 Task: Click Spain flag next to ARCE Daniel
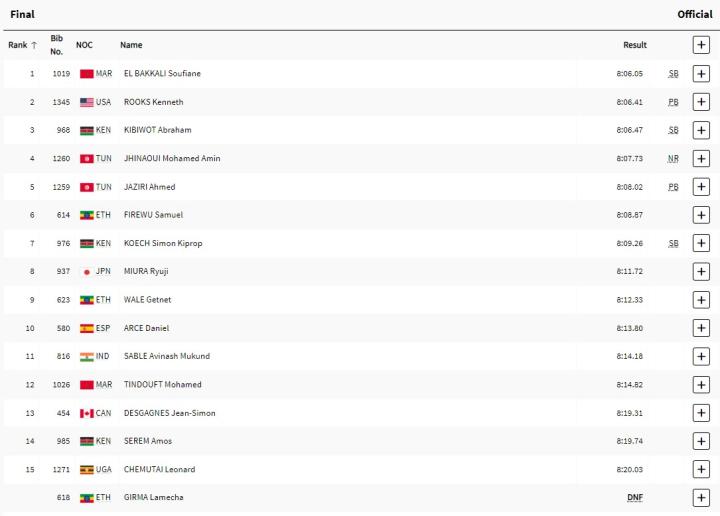(x=87, y=328)
